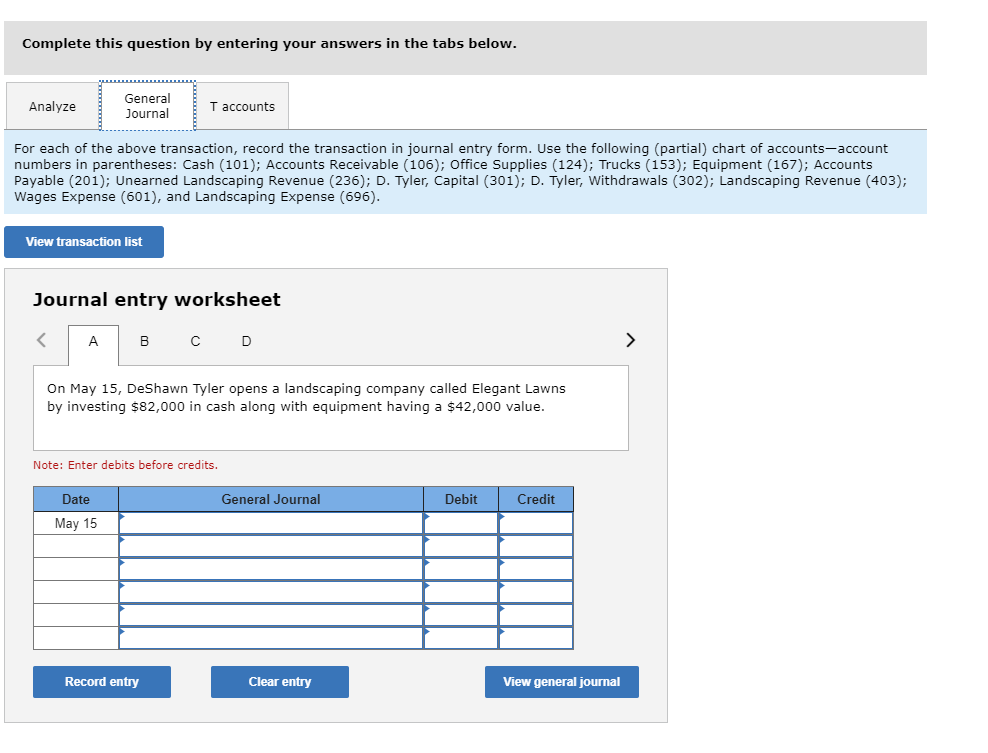Click the May 15 date cell
The image size is (988, 753).
76,523
